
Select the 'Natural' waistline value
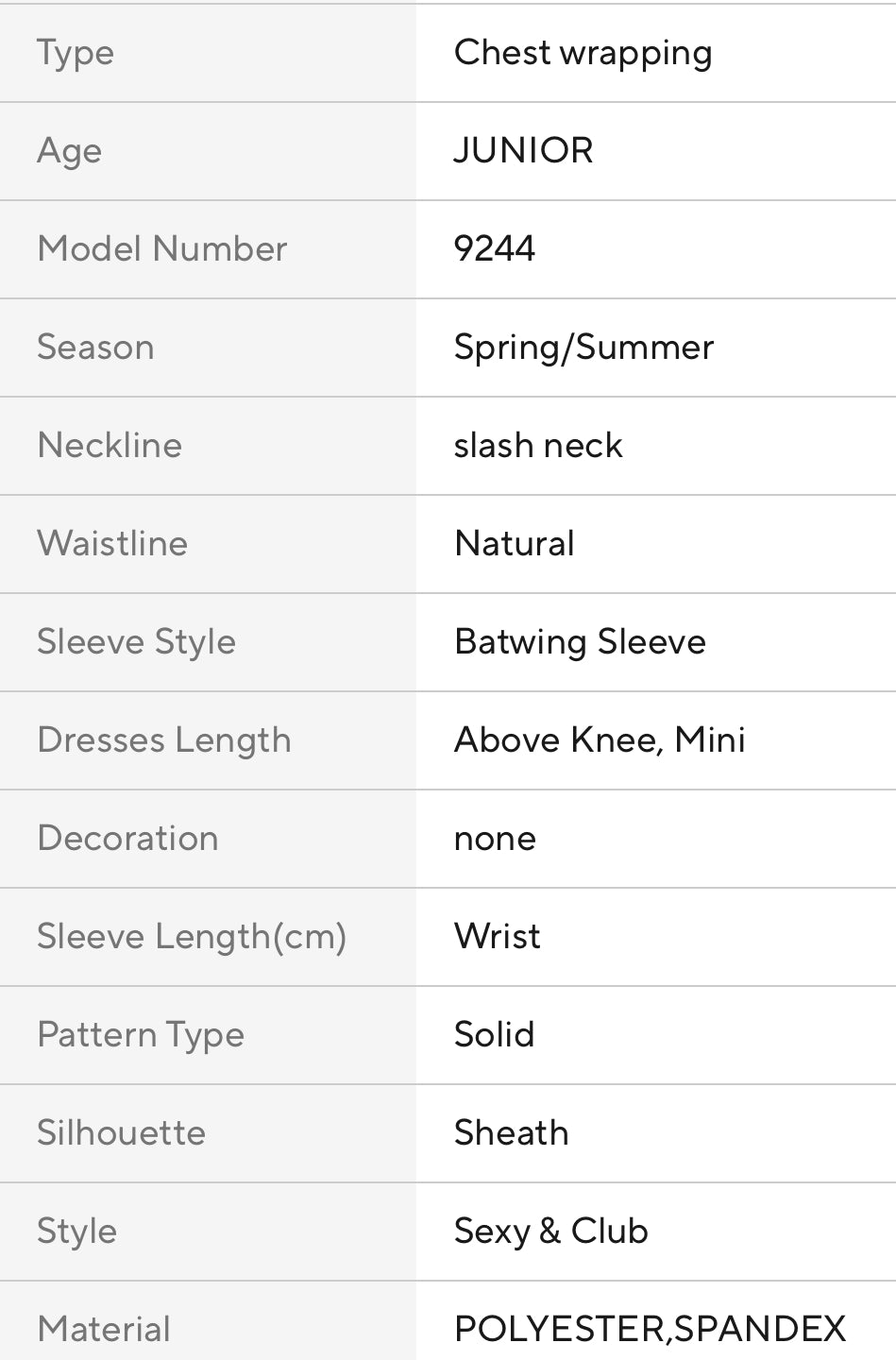[x=514, y=544]
